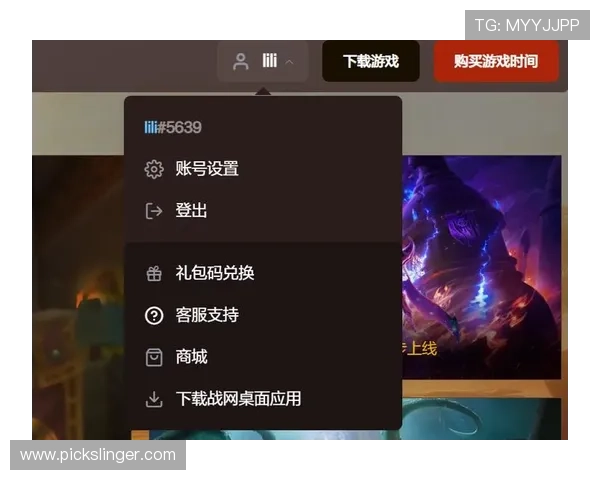Click the red 购买游戏时间 button
This screenshot has width=600, height=480.
pos(496,61)
